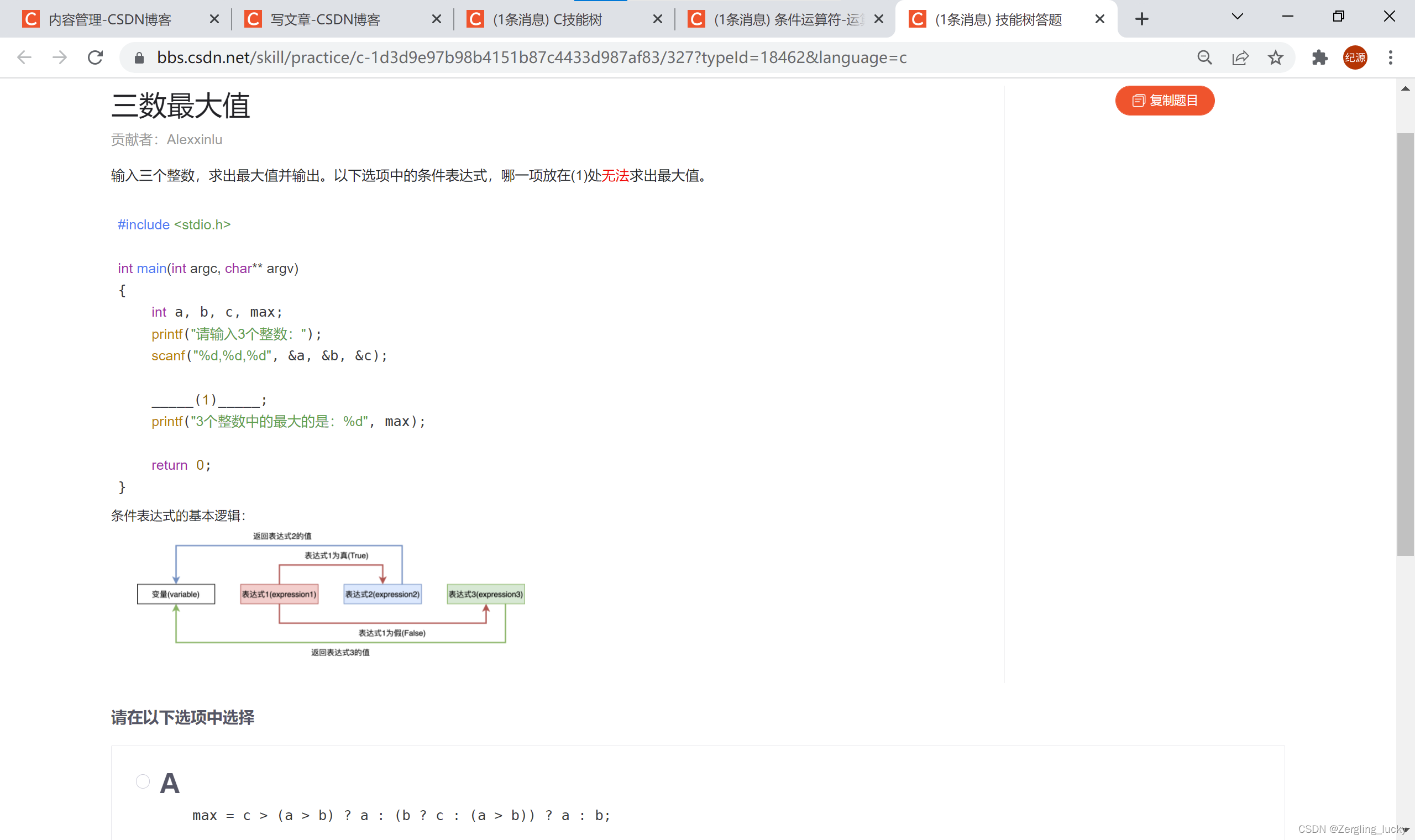Expand the tab search dropdown
This screenshot has width=1415, height=840.
[x=1237, y=17]
